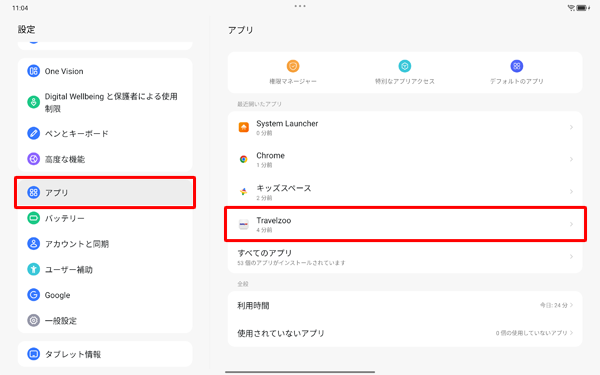Expand 利用時間 row chevron
The height and width of the screenshot is (375, 600).
pyautogui.click(x=572, y=305)
